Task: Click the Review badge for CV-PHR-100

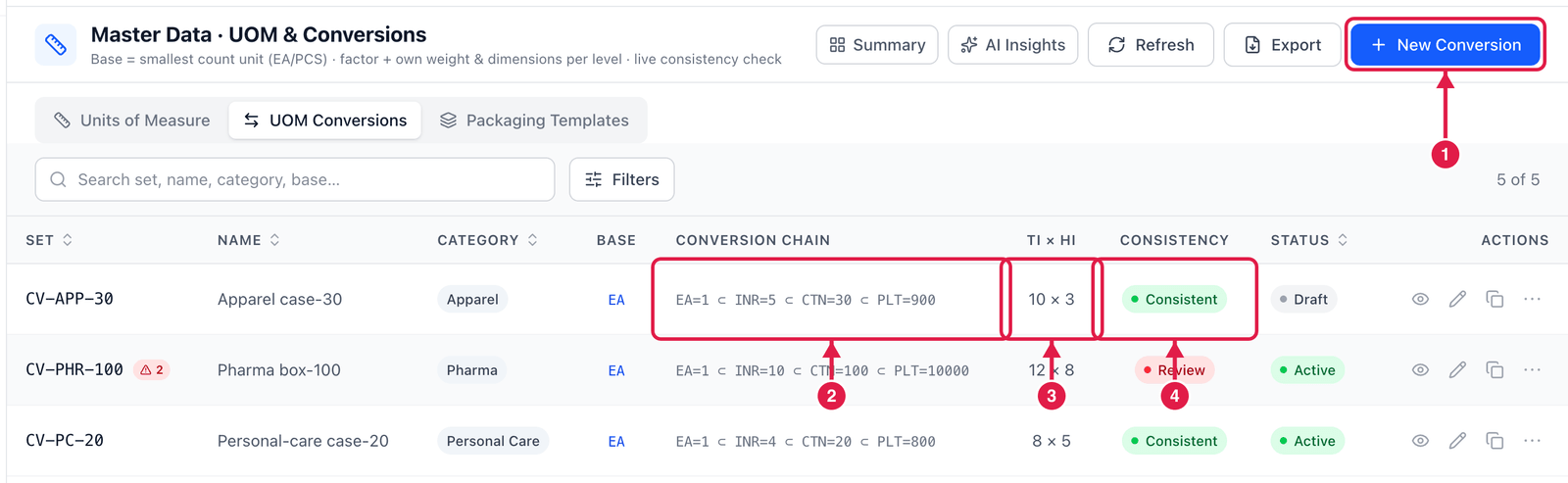Action: 1174,370
